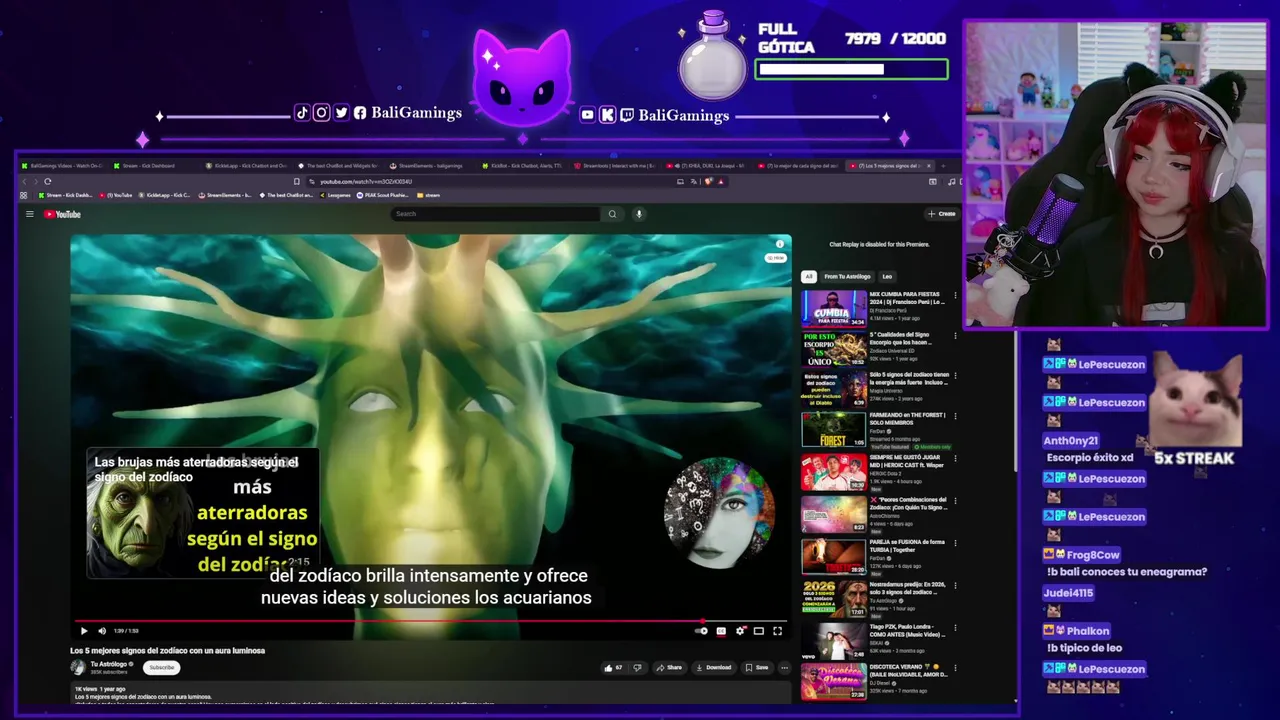Open options menu for FARMEANDO en THE FOREST
The image size is (1280, 720).
[955, 418]
